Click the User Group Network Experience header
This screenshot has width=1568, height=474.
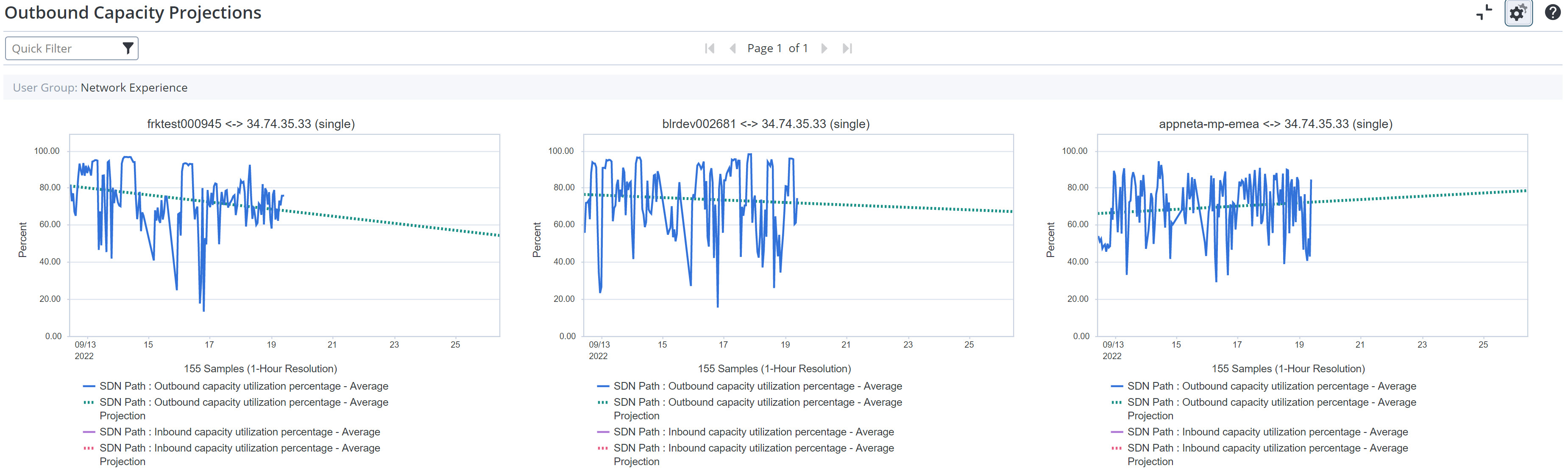pos(100,88)
